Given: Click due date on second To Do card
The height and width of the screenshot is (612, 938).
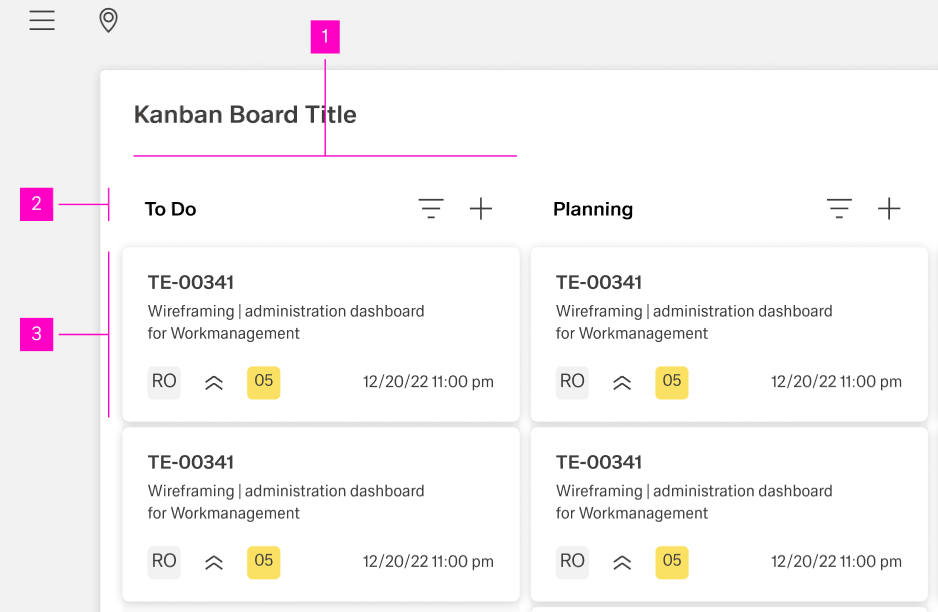Looking at the screenshot, I should click(x=428, y=562).
